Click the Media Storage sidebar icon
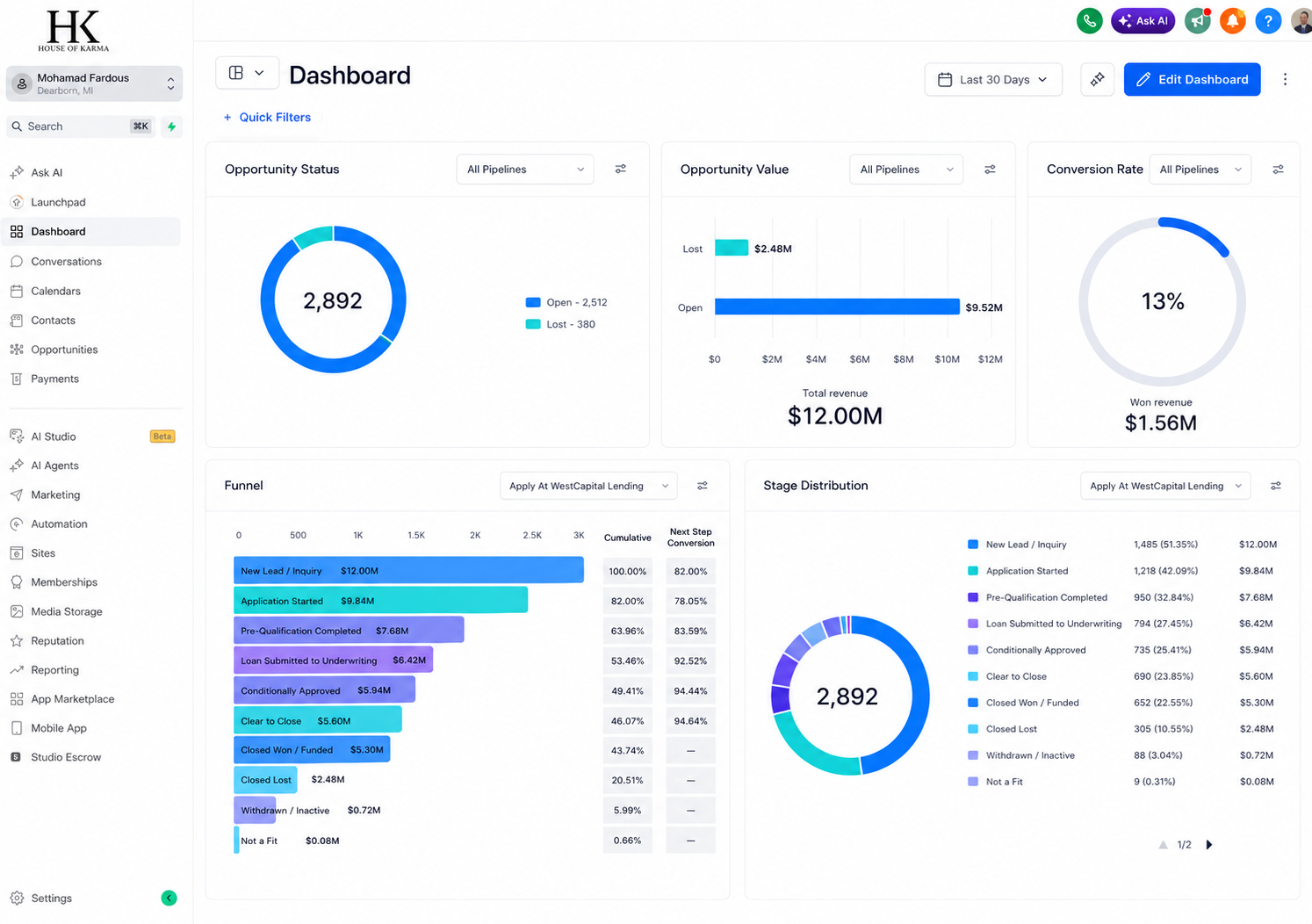The image size is (1312, 924). pos(17,611)
